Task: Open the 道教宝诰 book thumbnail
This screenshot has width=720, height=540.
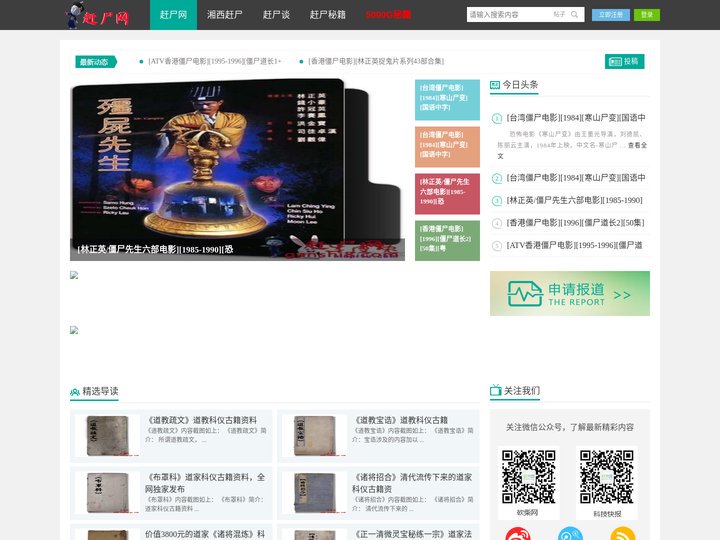Action: pyautogui.click(x=315, y=436)
